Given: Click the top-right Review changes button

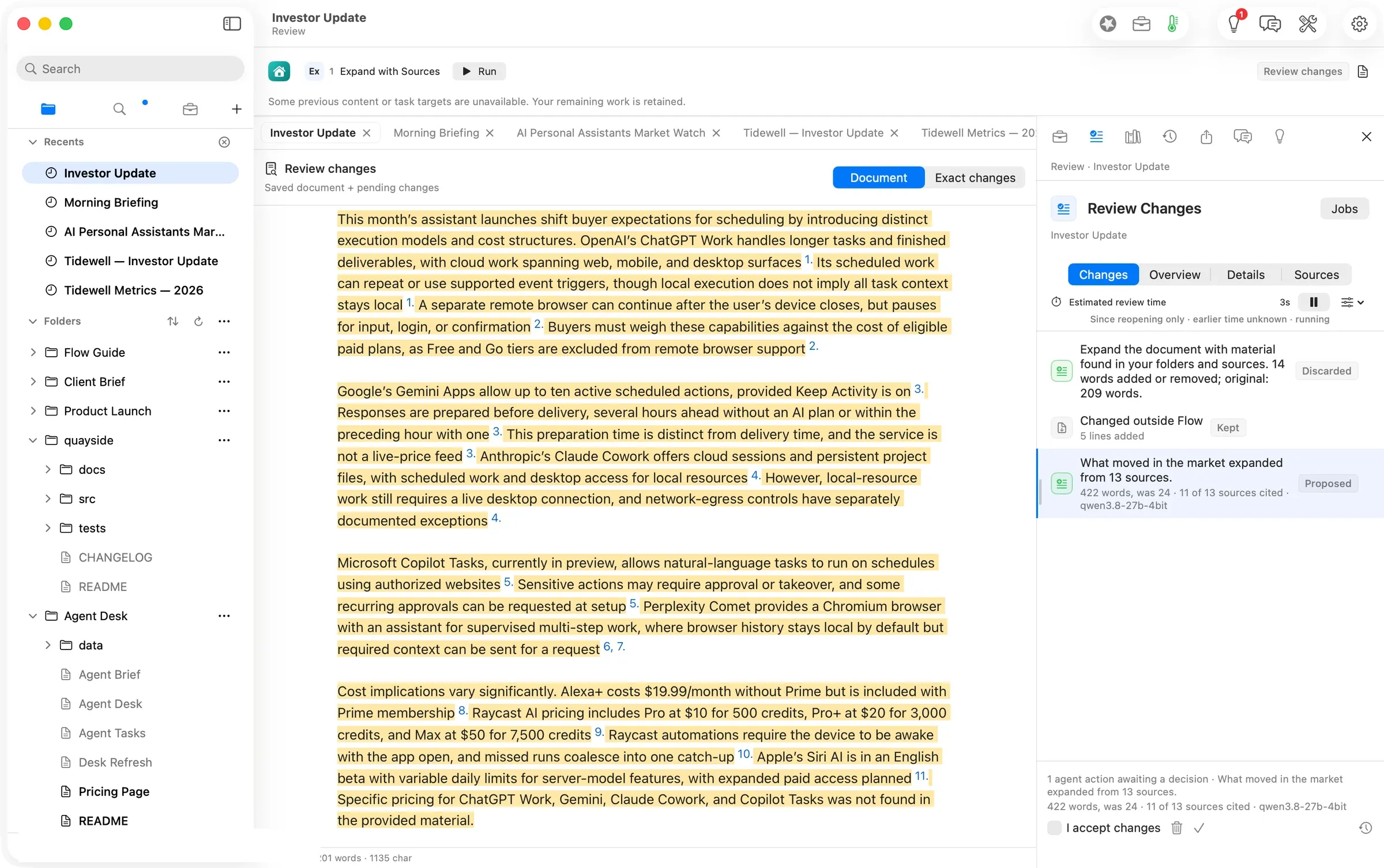Looking at the screenshot, I should (x=1303, y=71).
